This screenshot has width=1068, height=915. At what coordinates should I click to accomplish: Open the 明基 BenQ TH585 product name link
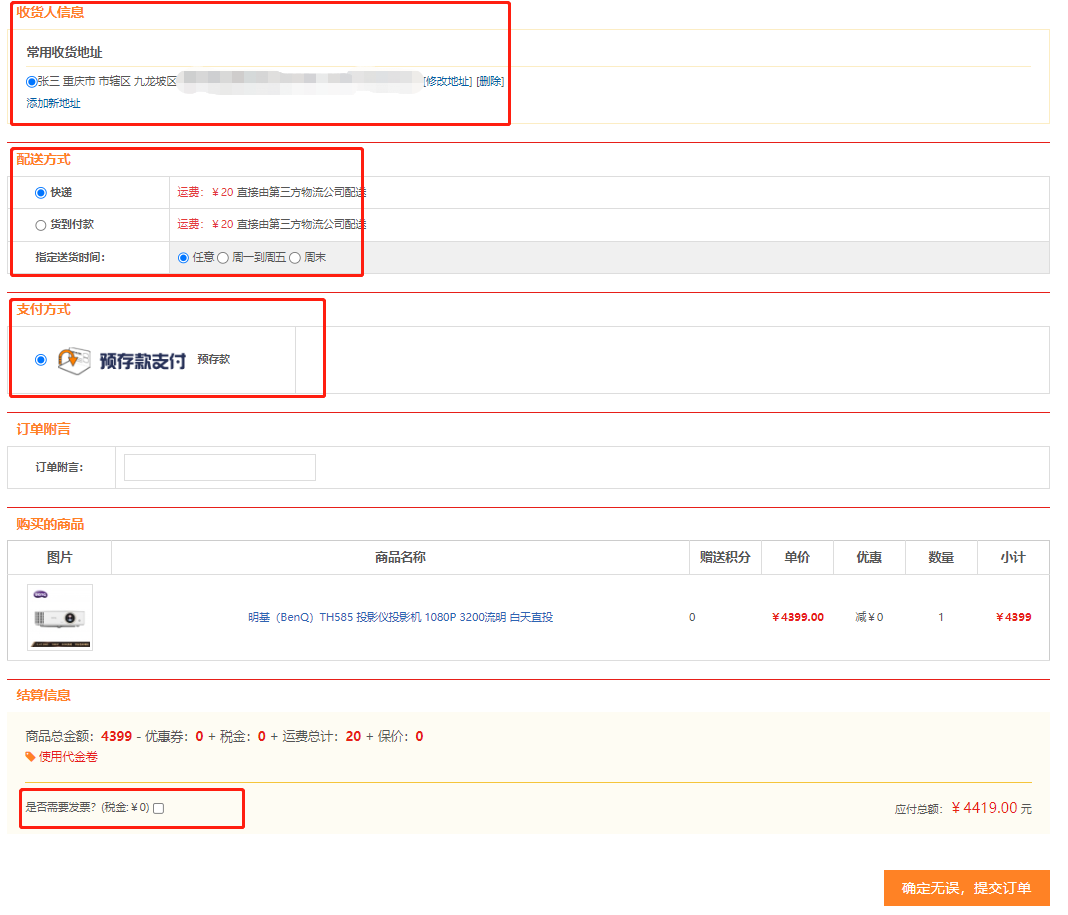[x=400, y=617]
